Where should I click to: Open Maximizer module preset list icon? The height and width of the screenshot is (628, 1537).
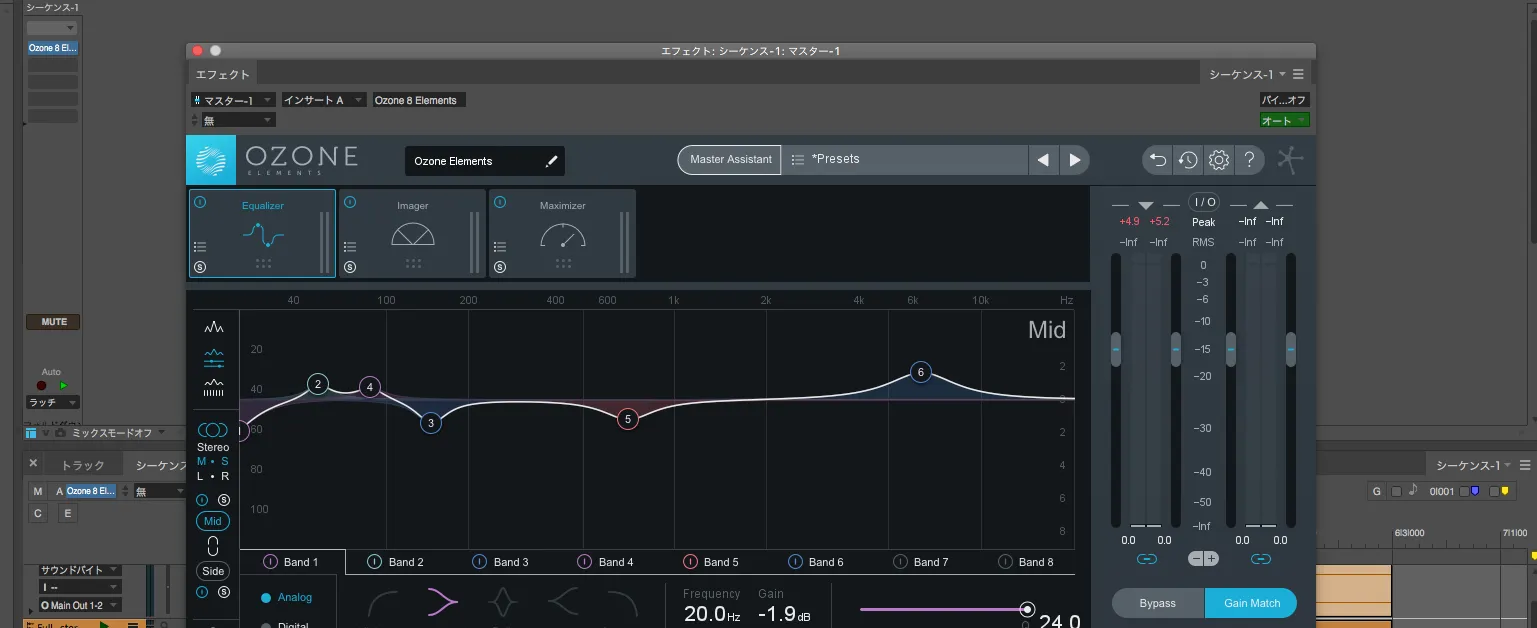pyautogui.click(x=499, y=247)
